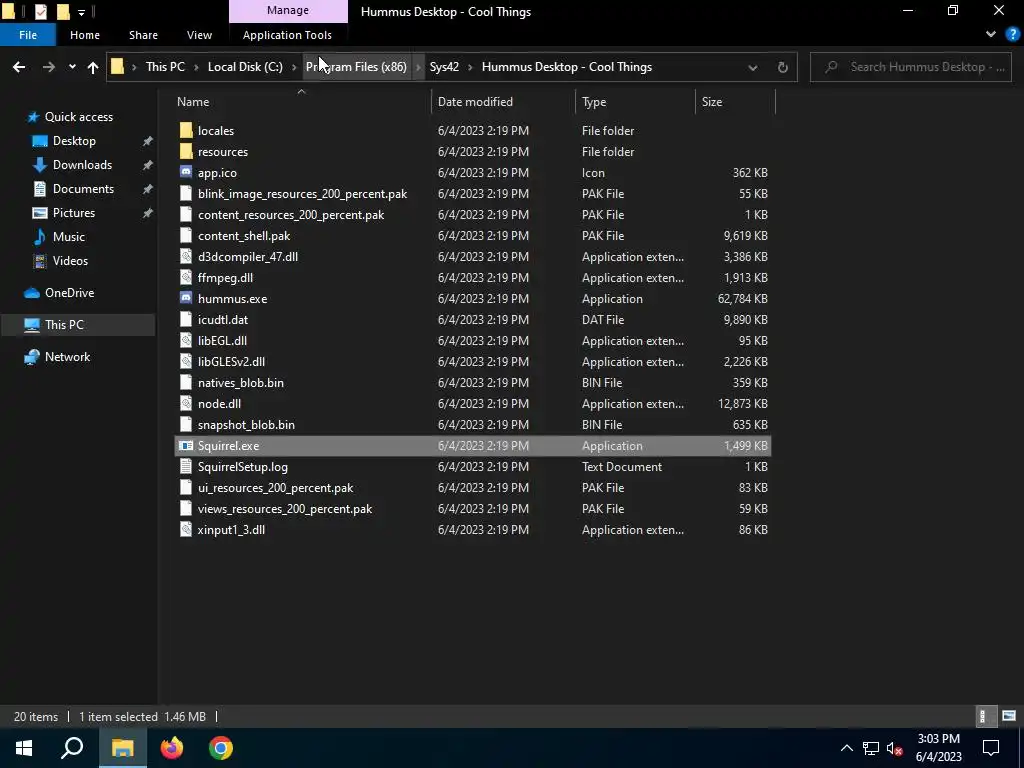
Task: Click Local Disk (C:) breadcrumb
Action: 245,67
